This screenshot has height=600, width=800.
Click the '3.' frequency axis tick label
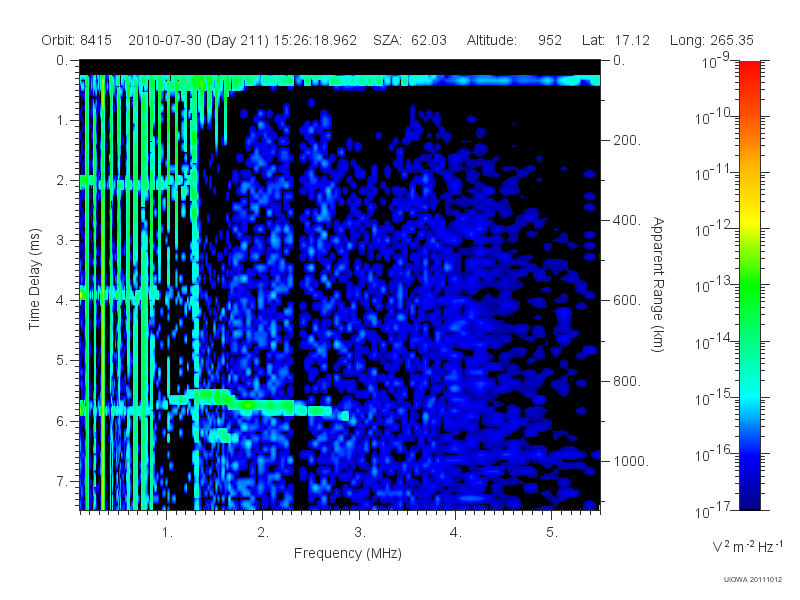tap(360, 533)
